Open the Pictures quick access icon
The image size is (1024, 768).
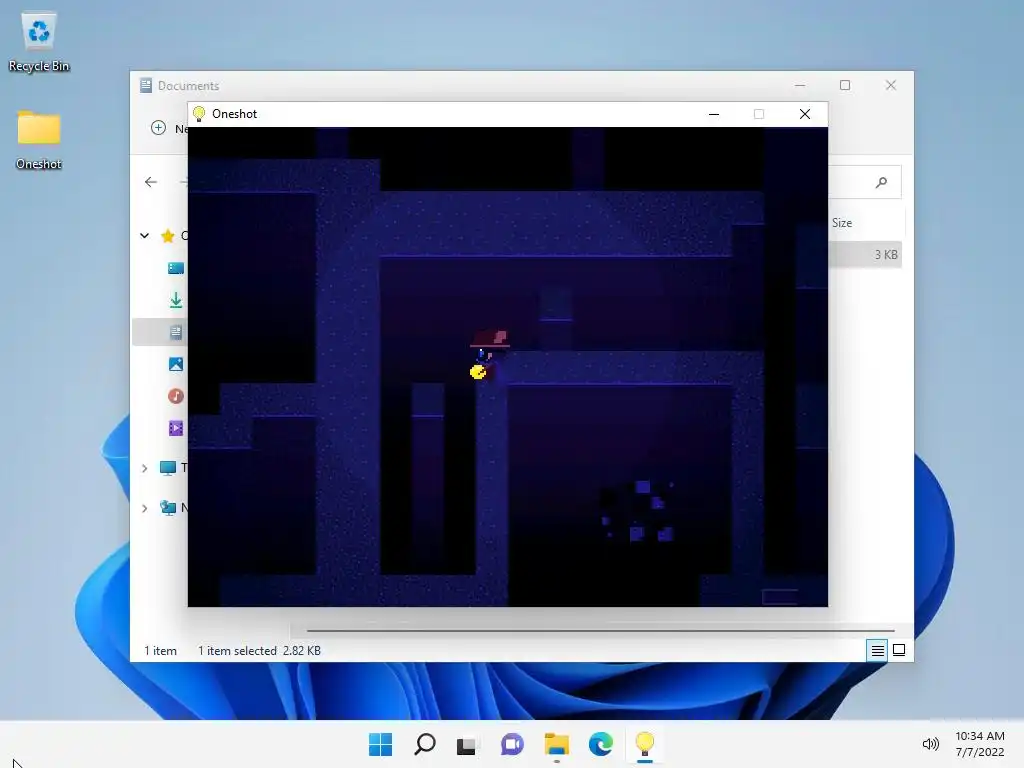tap(176, 364)
